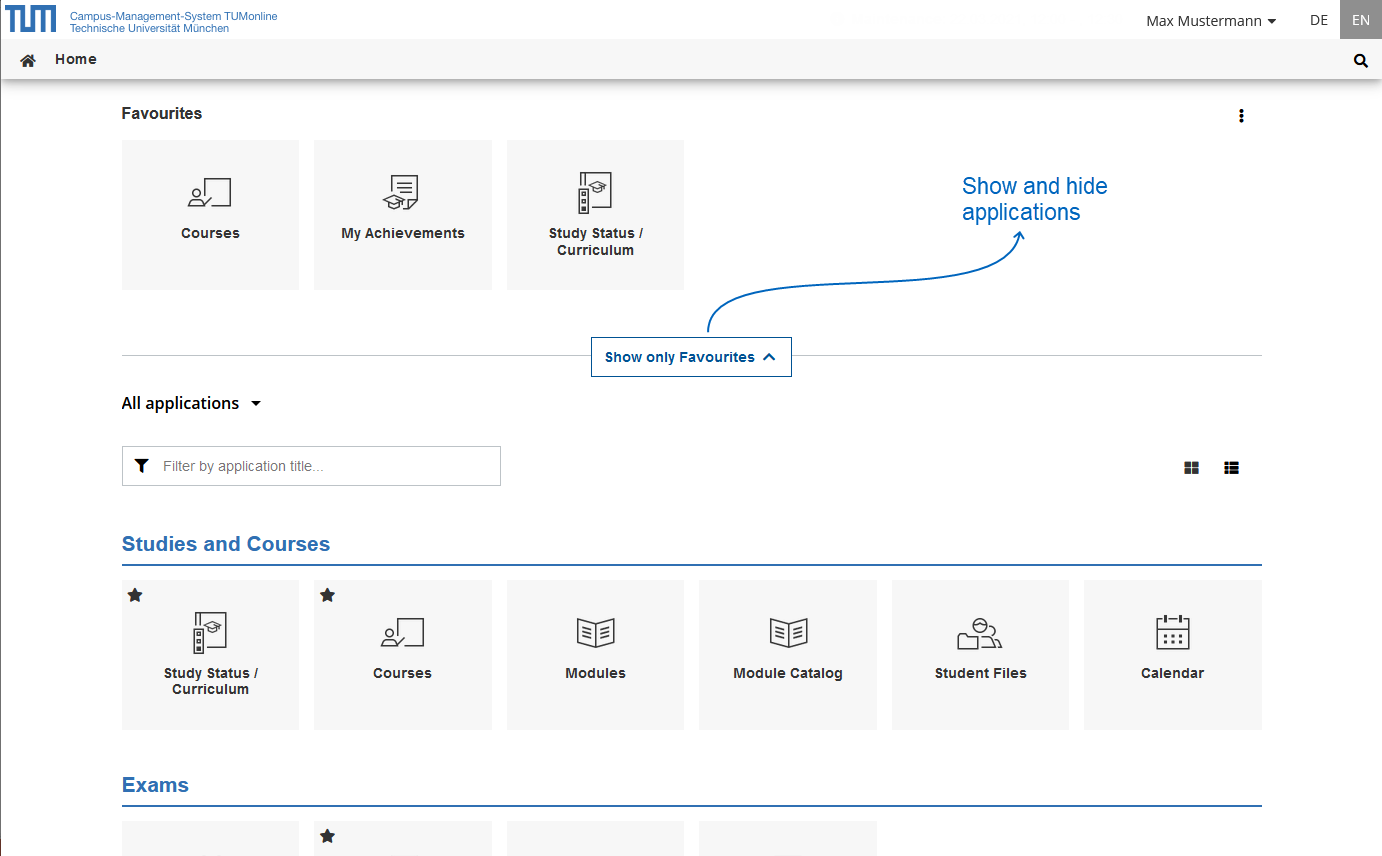Click the home icon in navigation bar
The height and width of the screenshot is (856, 1382).
(28, 60)
